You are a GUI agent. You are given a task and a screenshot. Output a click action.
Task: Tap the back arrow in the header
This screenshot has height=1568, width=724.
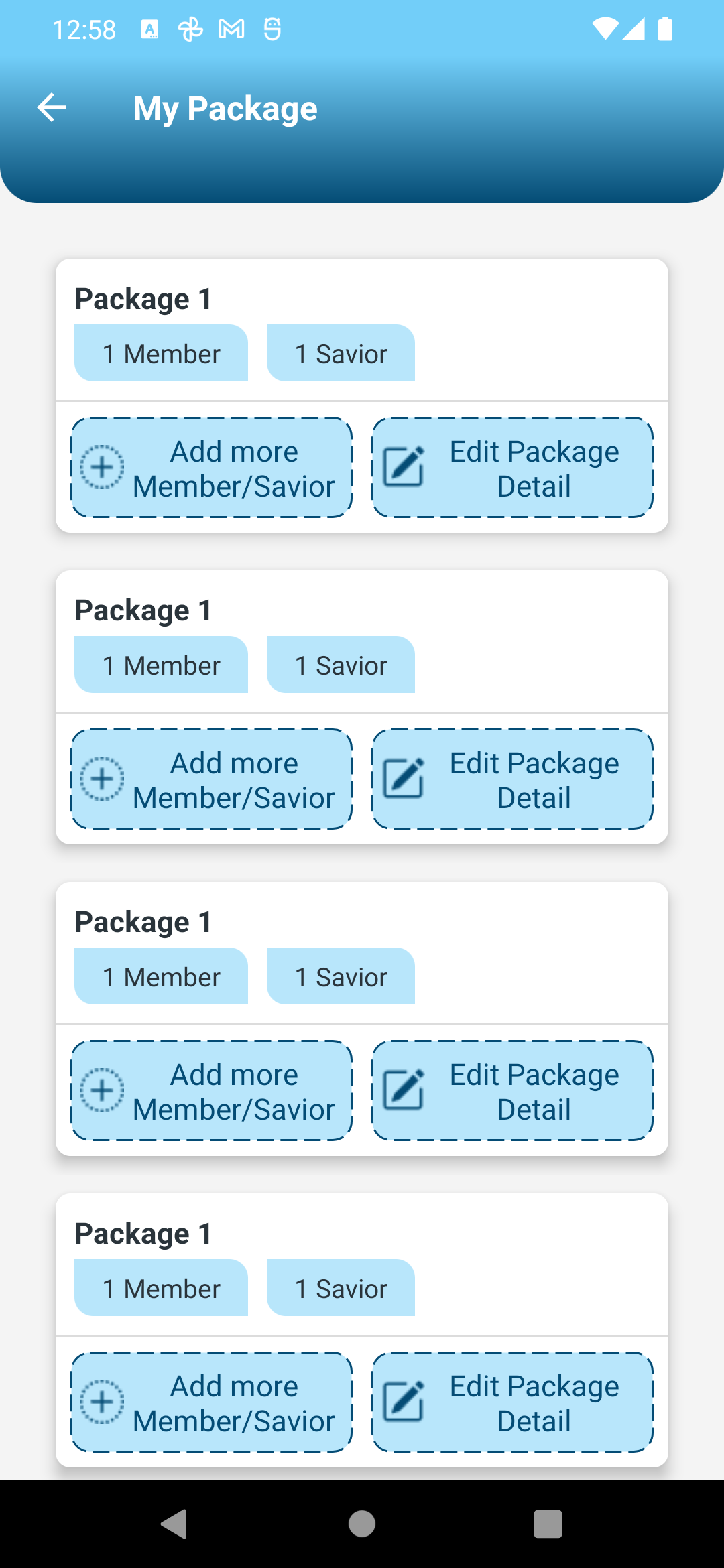point(52,108)
